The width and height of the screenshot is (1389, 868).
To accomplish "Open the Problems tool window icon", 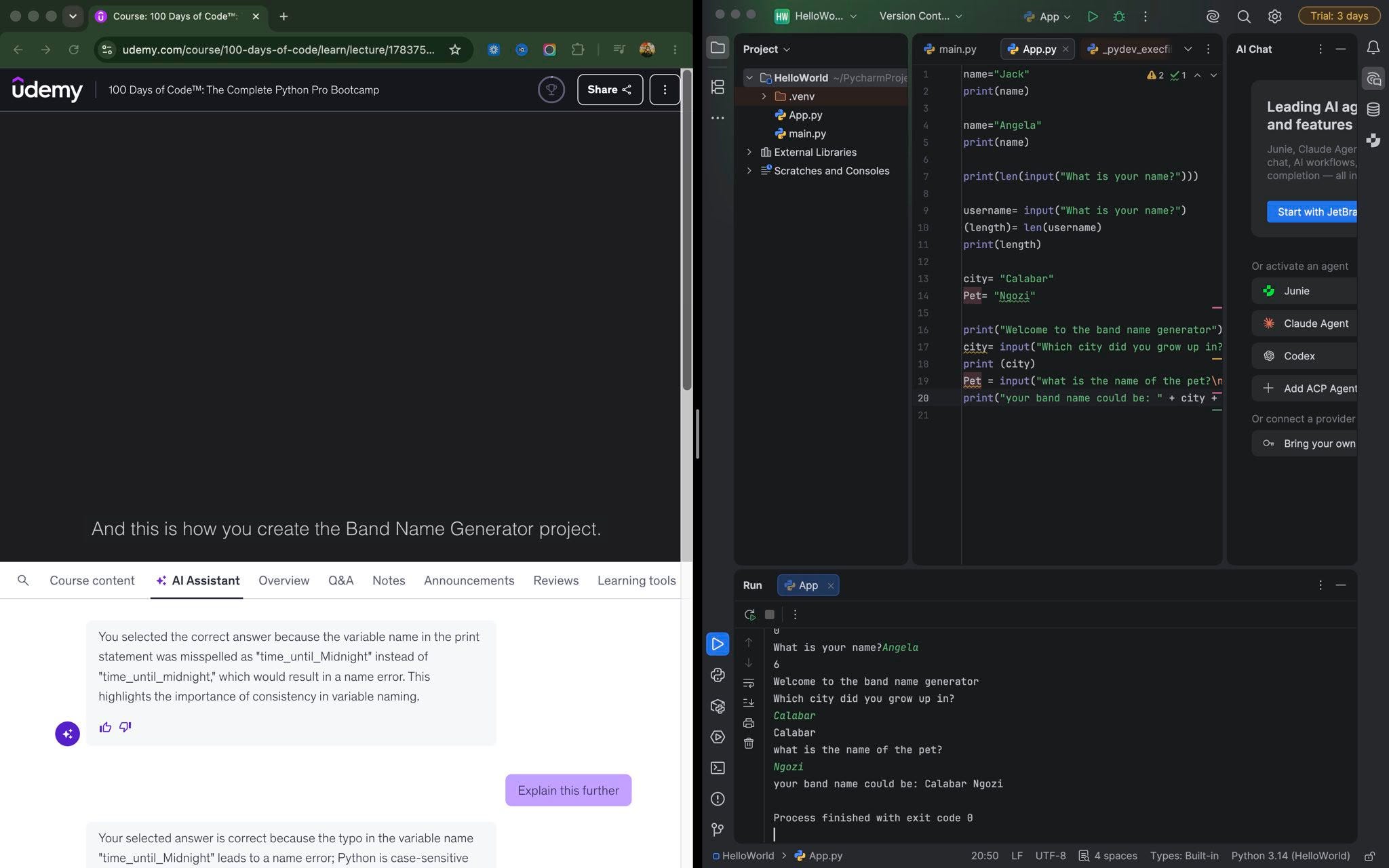I will (x=718, y=799).
